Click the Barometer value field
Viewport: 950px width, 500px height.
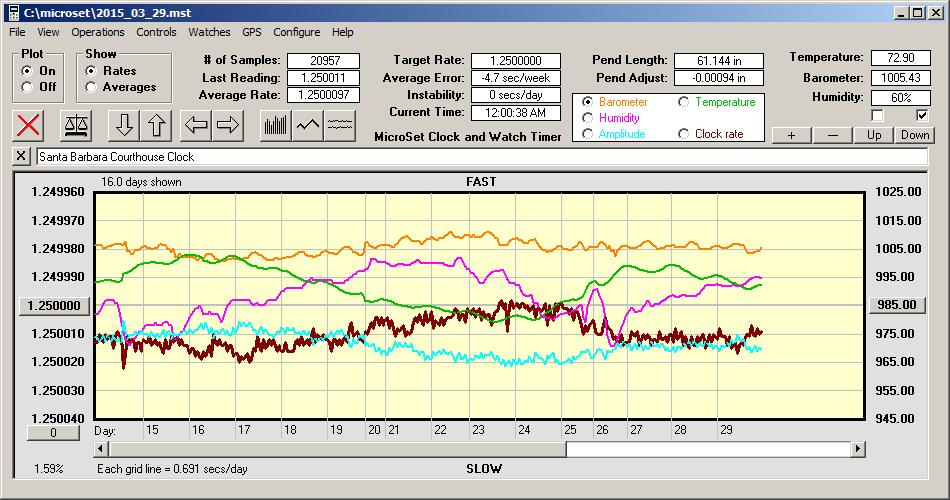[900, 78]
